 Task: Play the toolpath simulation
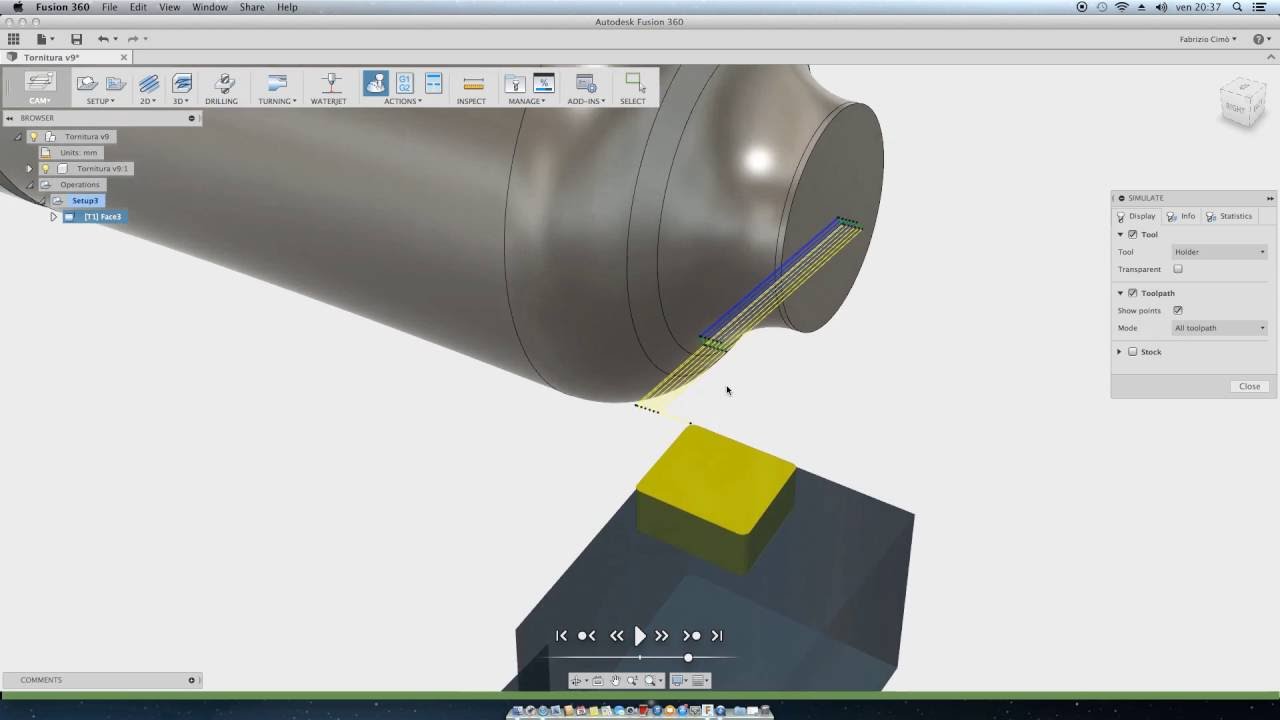click(x=640, y=636)
